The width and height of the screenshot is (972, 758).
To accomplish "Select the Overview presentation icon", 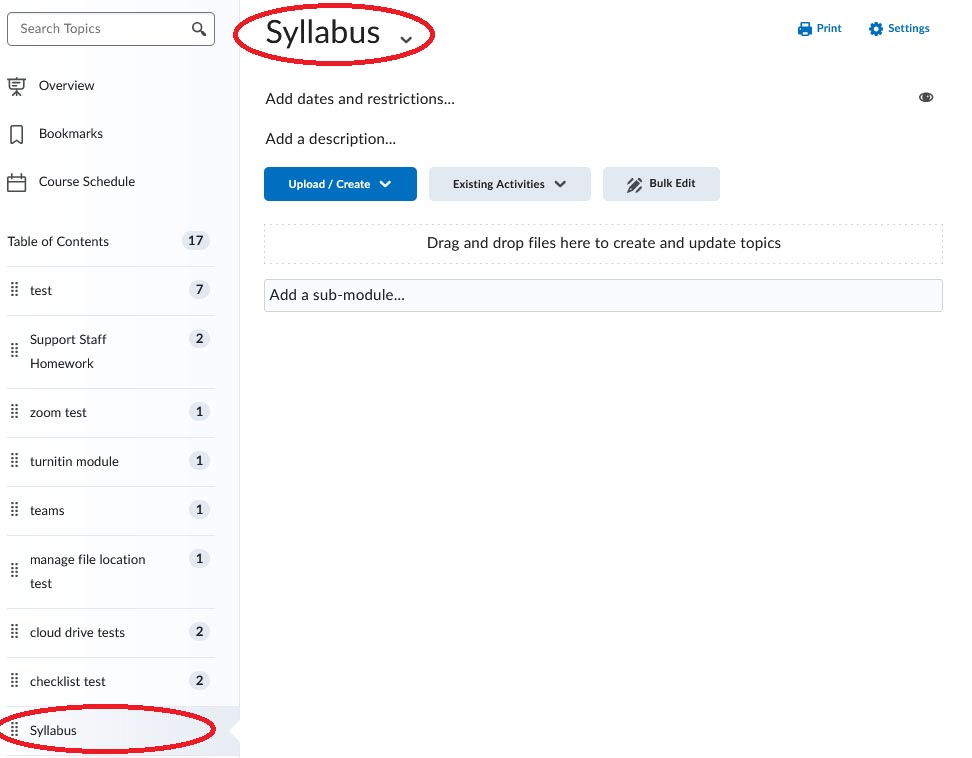I will (17, 86).
